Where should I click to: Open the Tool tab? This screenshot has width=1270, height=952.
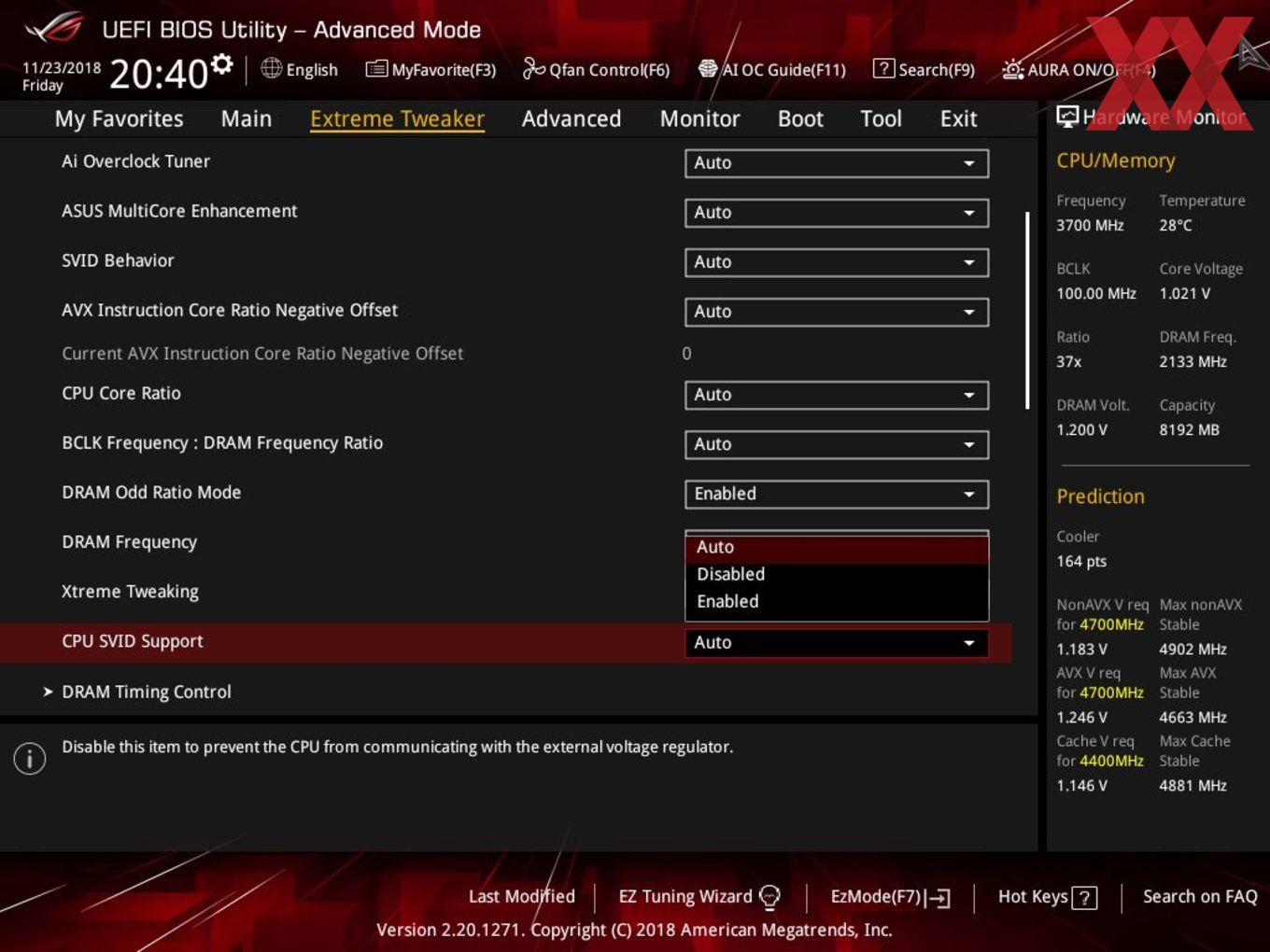point(881,119)
